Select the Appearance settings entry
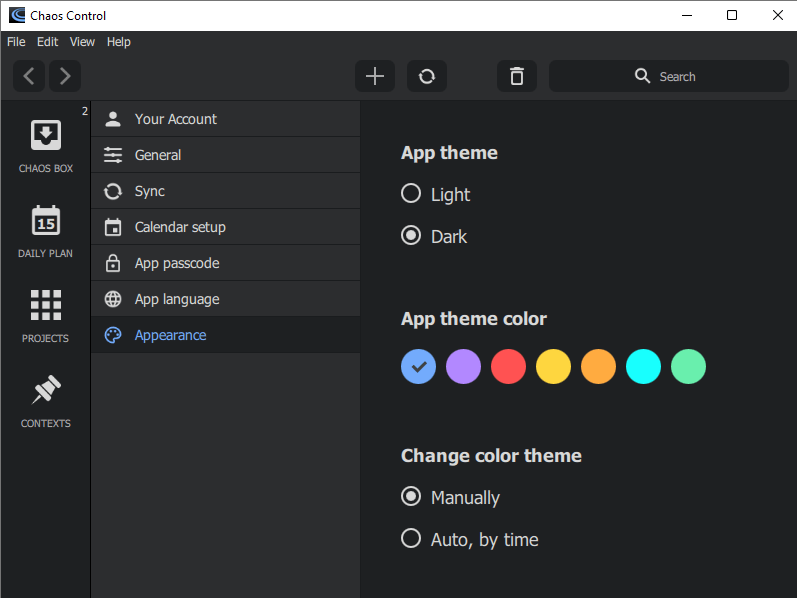Viewport: 797px width, 598px height. (226, 335)
